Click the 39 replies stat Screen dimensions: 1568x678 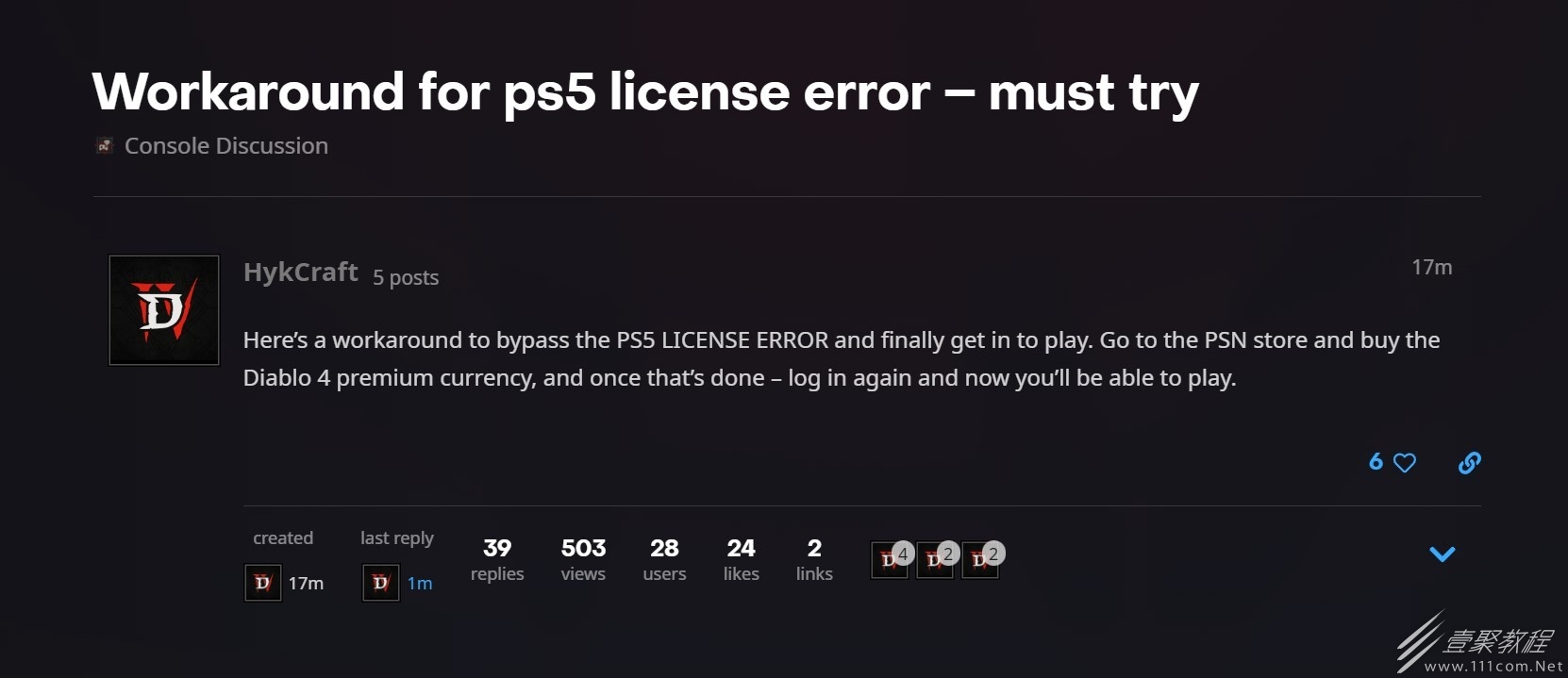coord(497,560)
